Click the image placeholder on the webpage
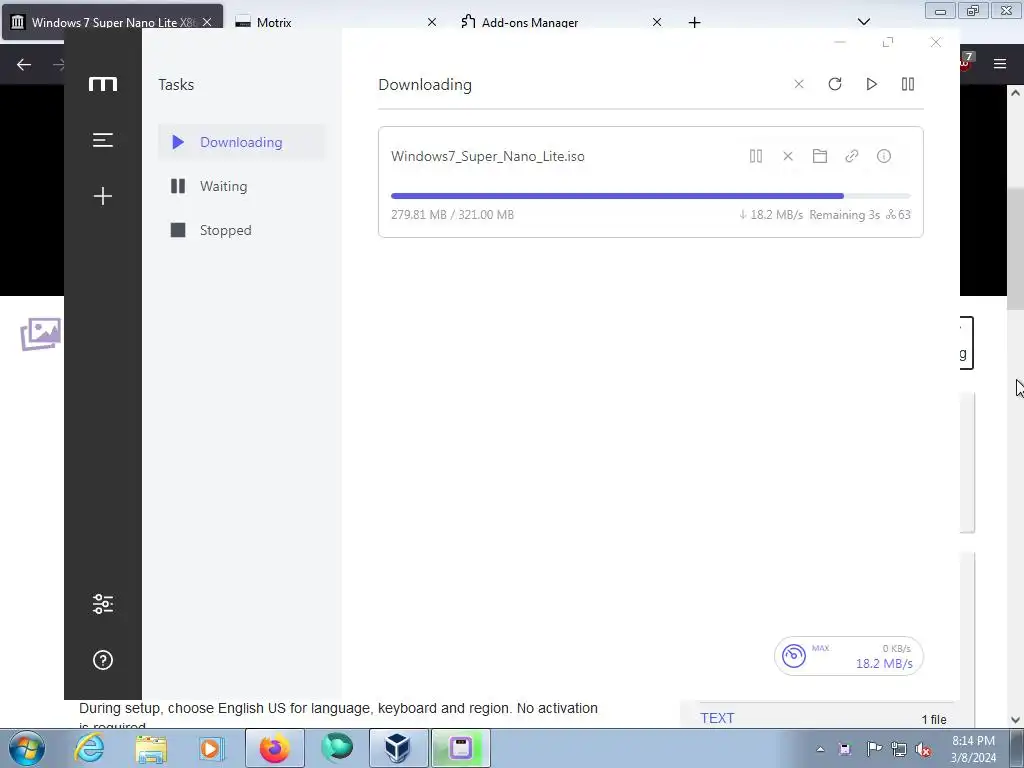Viewport: 1024px width, 768px height. pos(40,334)
